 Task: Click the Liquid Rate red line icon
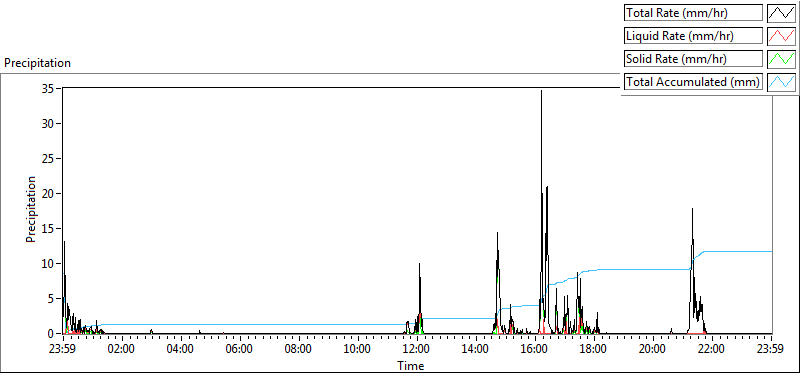coord(781,36)
